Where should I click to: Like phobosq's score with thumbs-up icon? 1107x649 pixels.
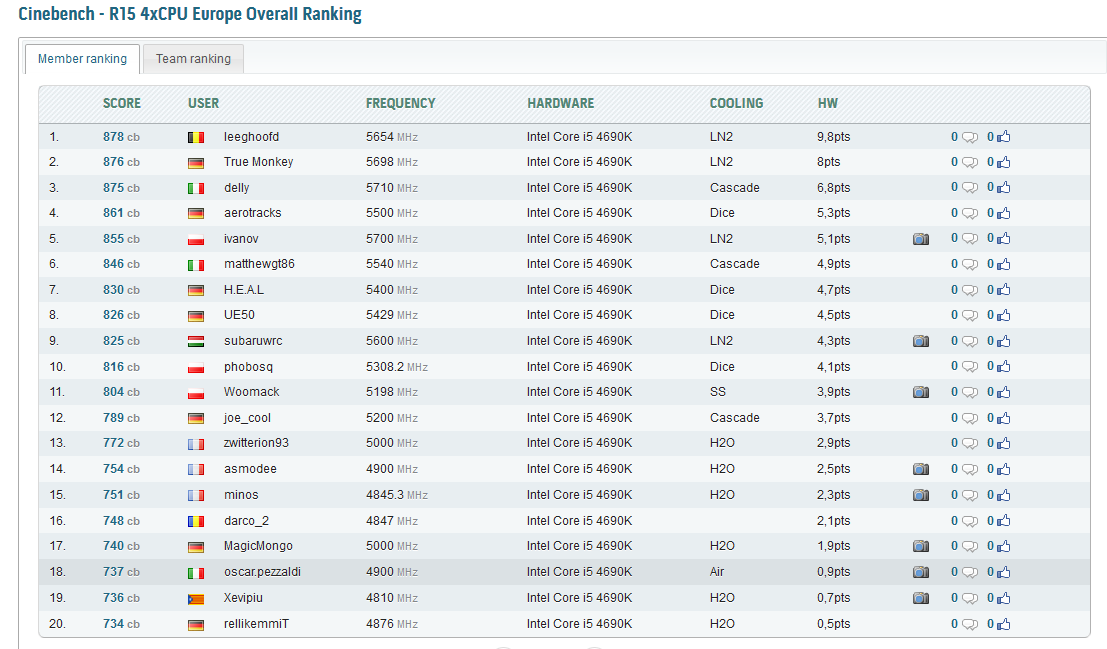(x=1004, y=366)
